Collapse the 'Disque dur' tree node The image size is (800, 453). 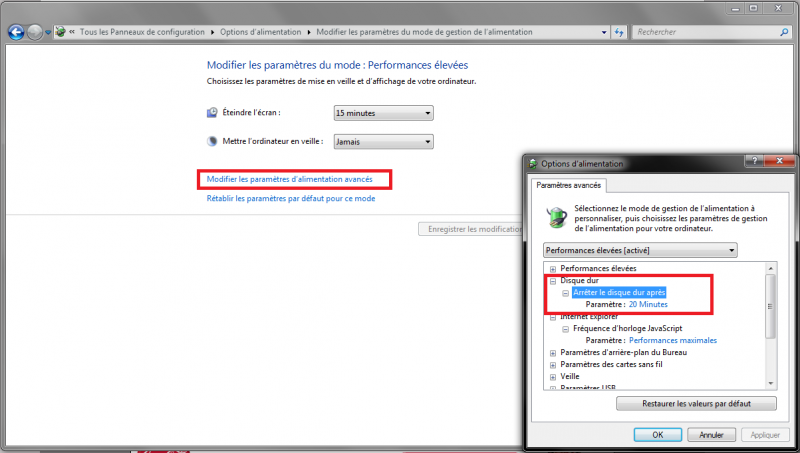553,281
